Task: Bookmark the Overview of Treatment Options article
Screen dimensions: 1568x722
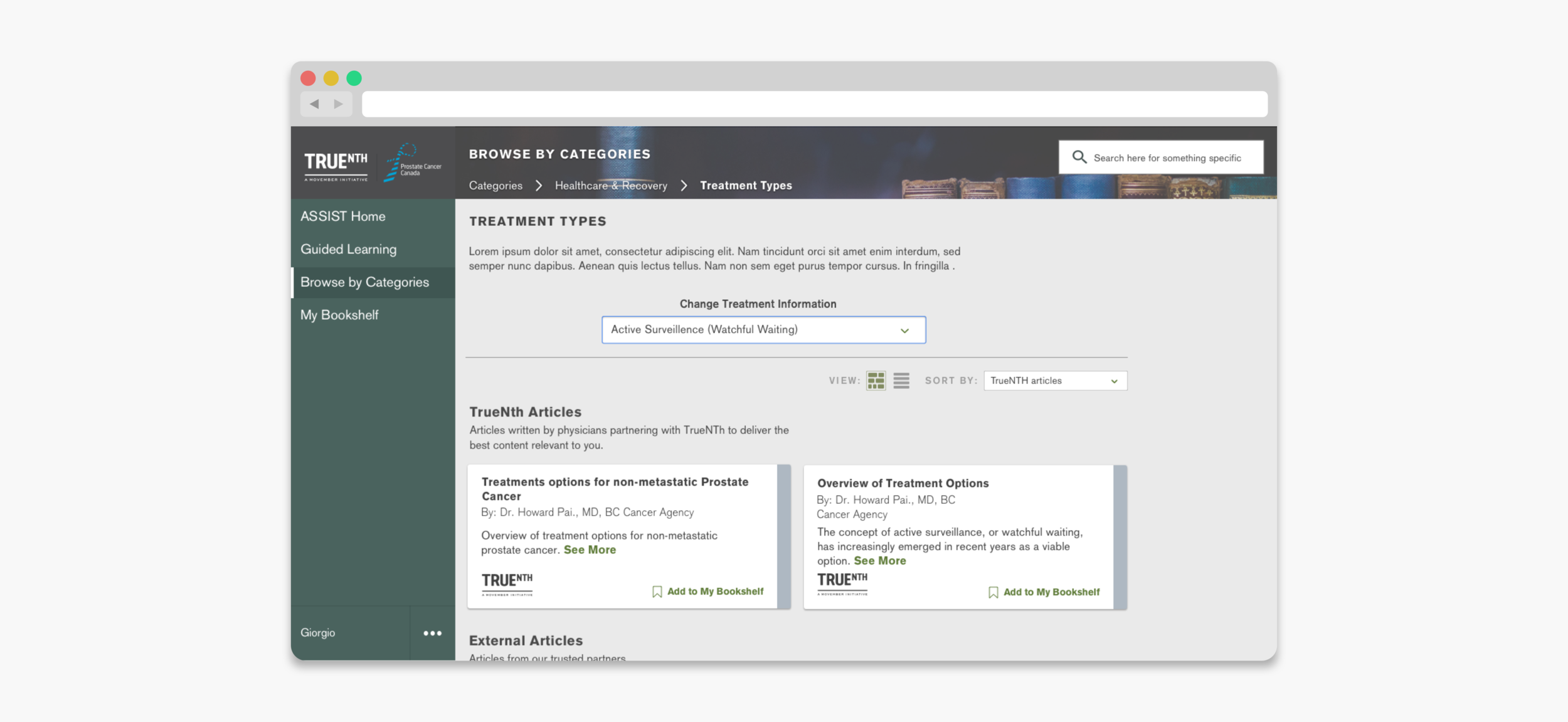Action: click(1044, 592)
